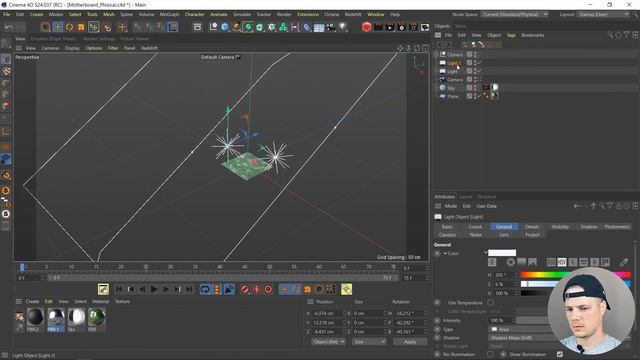
Task: Expand the Cloners object tree node
Action: tap(436, 54)
